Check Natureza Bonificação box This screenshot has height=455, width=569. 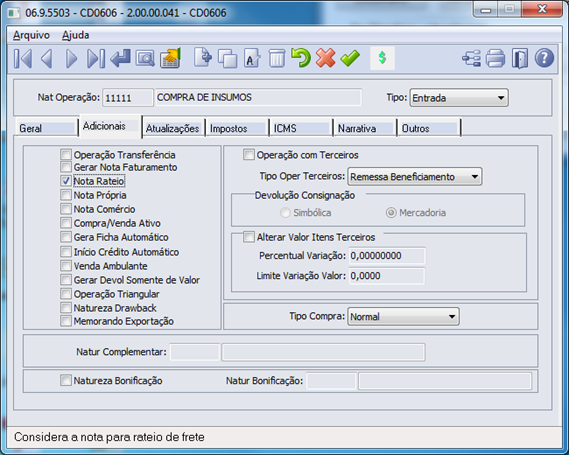click(66, 380)
